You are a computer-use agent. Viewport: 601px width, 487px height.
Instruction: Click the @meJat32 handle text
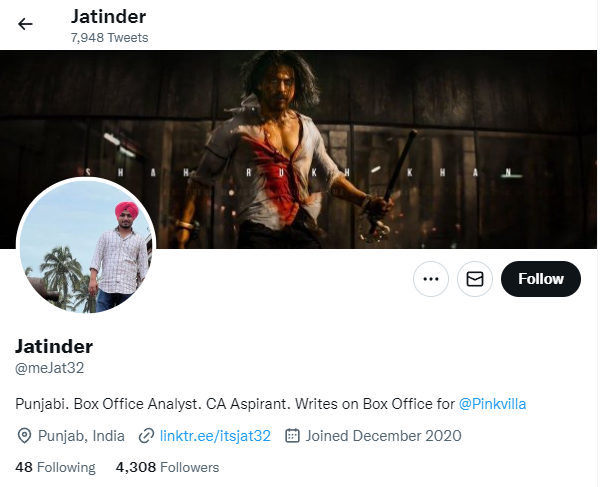pos(49,368)
